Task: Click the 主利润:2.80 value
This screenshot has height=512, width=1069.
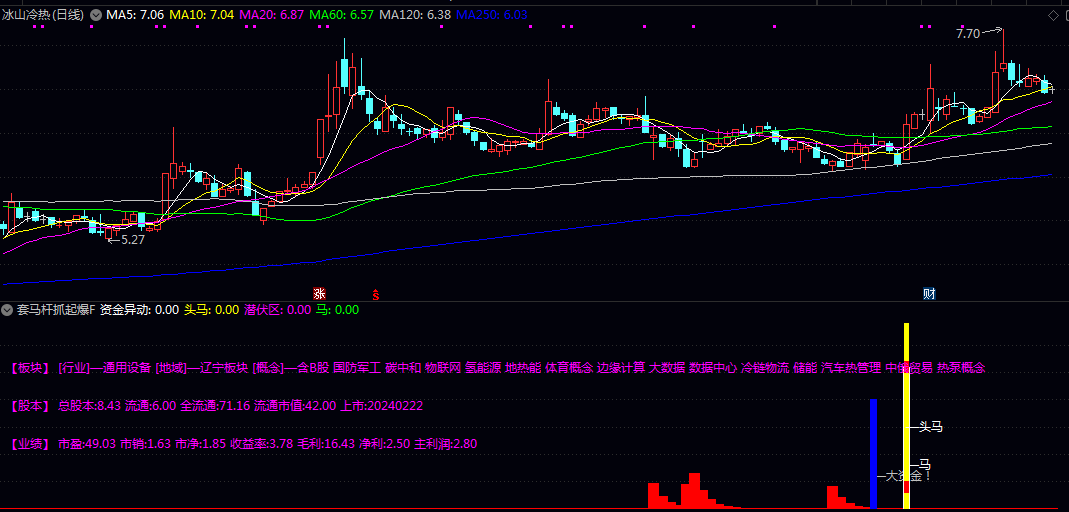Action: coord(445,444)
